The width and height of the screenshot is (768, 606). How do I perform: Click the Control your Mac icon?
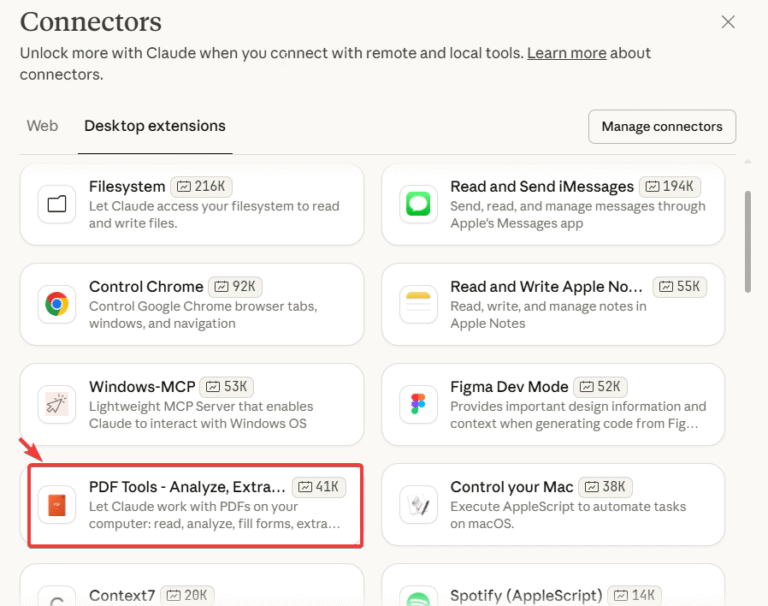click(x=417, y=504)
